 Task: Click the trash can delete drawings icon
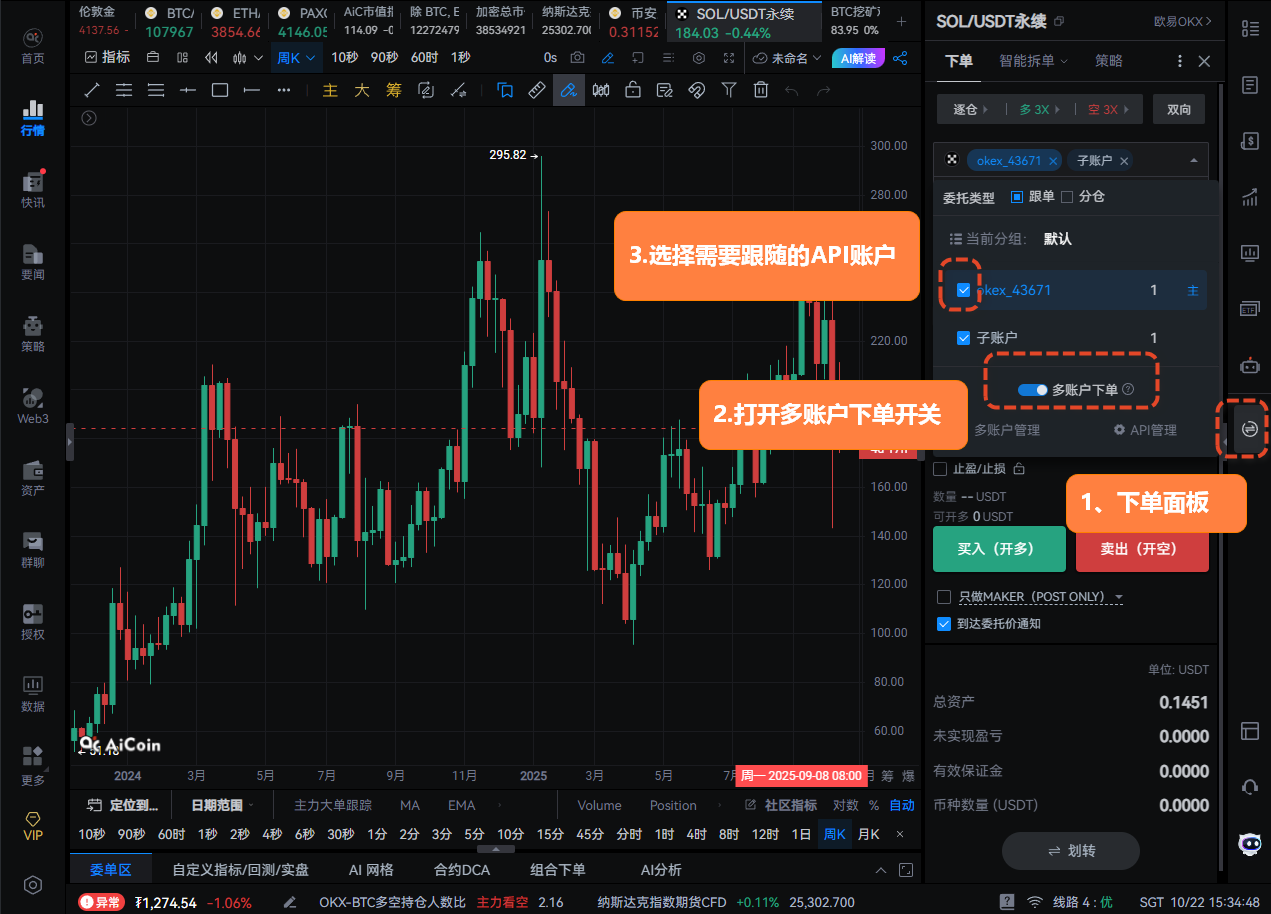[x=761, y=90]
